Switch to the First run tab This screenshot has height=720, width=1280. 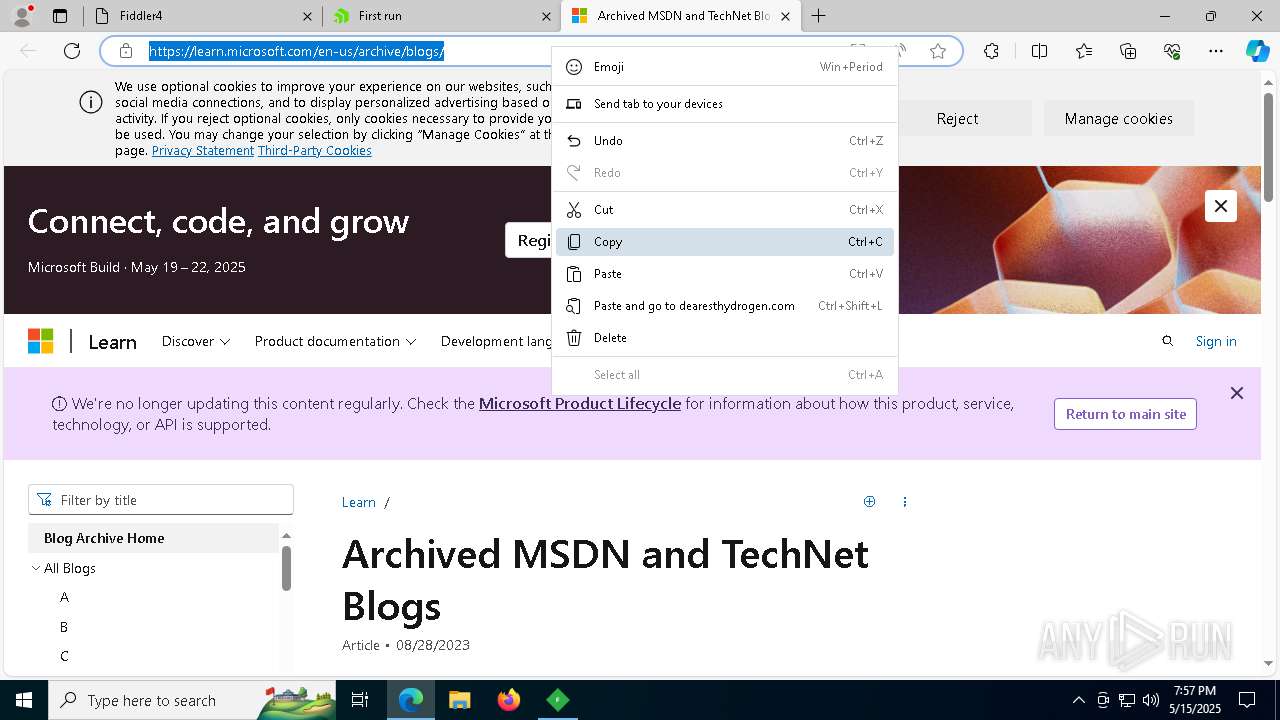442,16
